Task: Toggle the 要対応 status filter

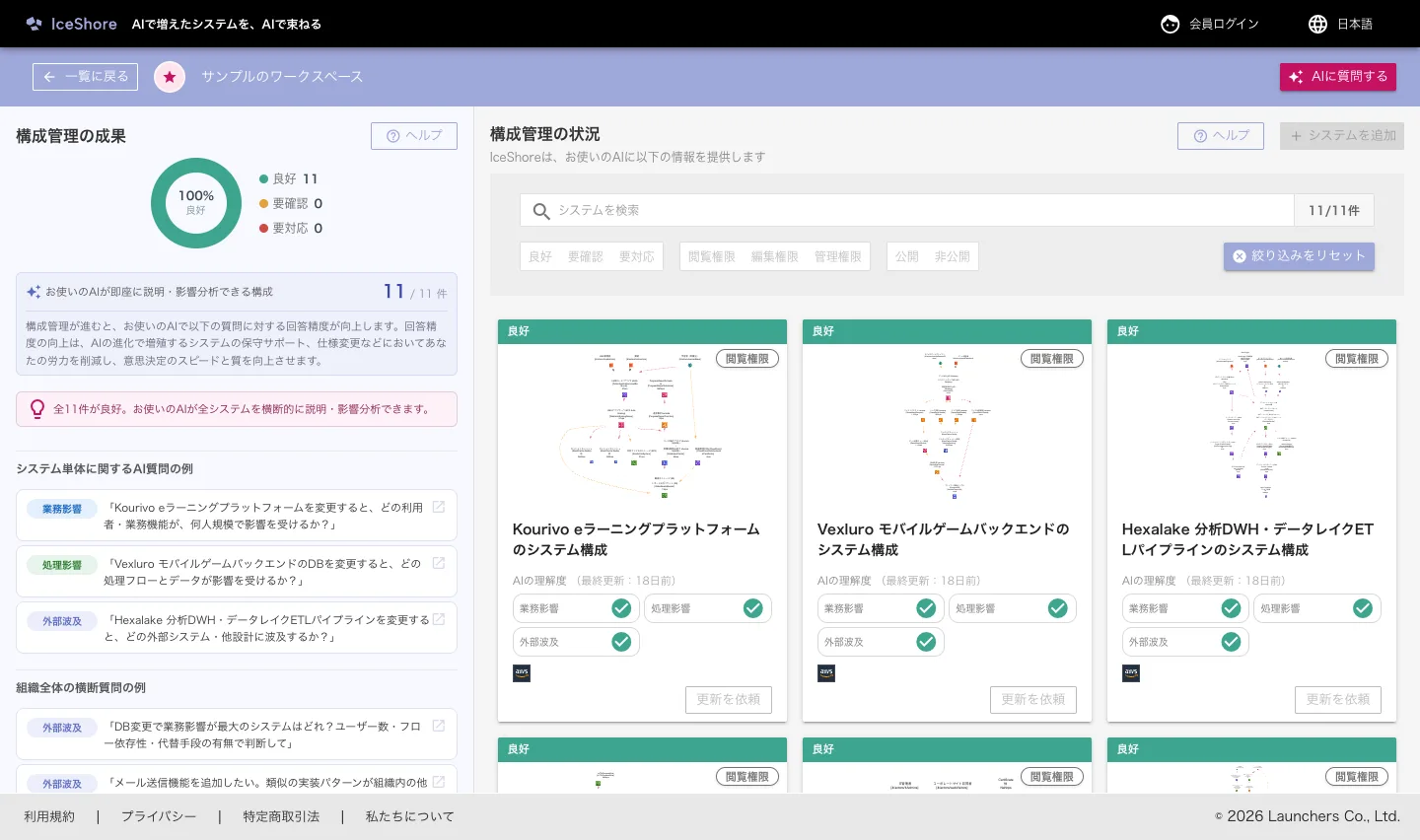Action: [x=637, y=256]
